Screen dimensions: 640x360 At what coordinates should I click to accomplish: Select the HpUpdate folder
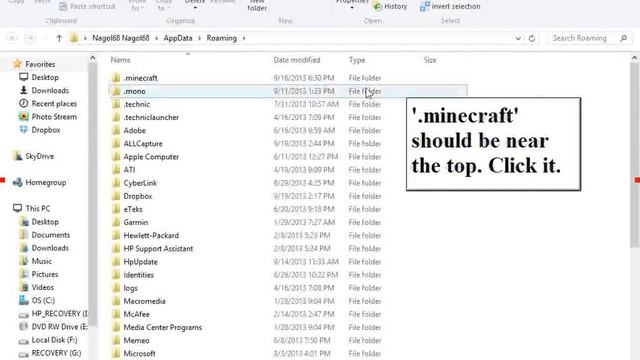pyautogui.click(x=140, y=262)
